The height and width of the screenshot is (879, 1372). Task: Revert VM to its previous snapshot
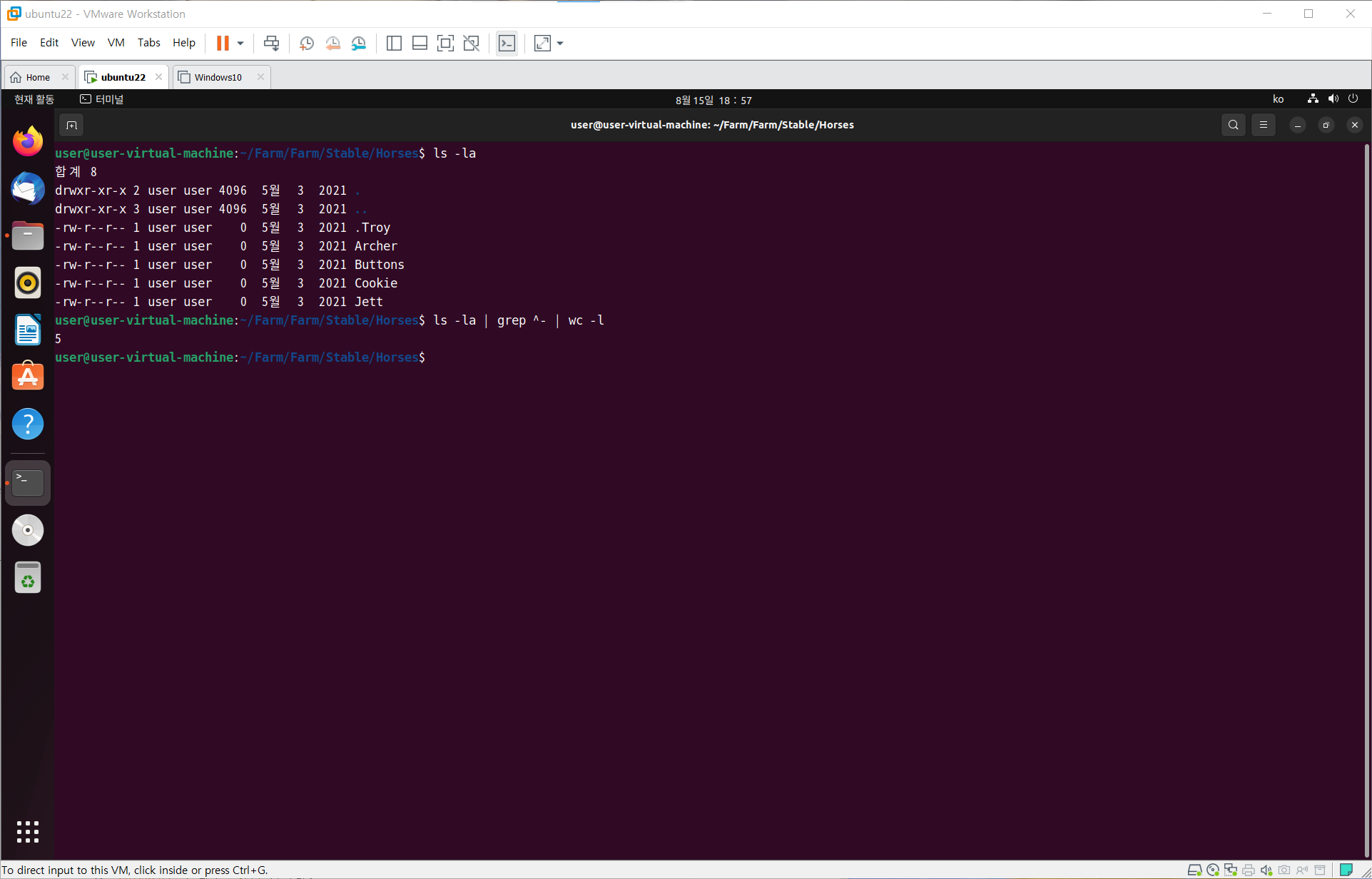(332, 44)
